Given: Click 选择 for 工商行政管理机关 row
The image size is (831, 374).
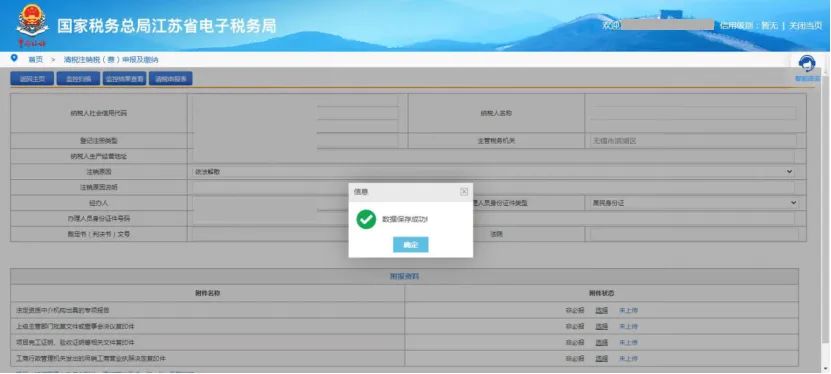Looking at the screenshot, I should coord(601,359).
